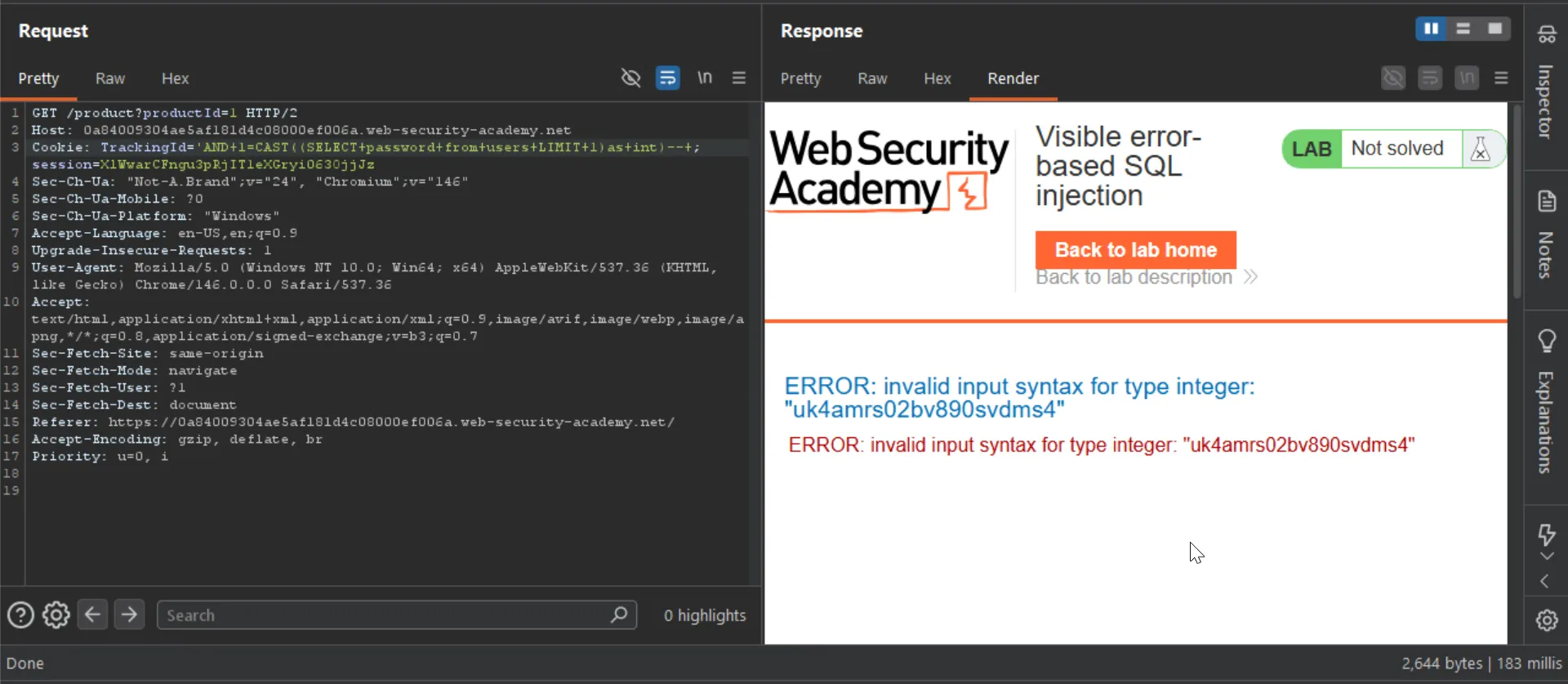This screenshot has height=684, width=1568.
Task: Expand the side panel down chevron
Action: (x=1546, y=557)
